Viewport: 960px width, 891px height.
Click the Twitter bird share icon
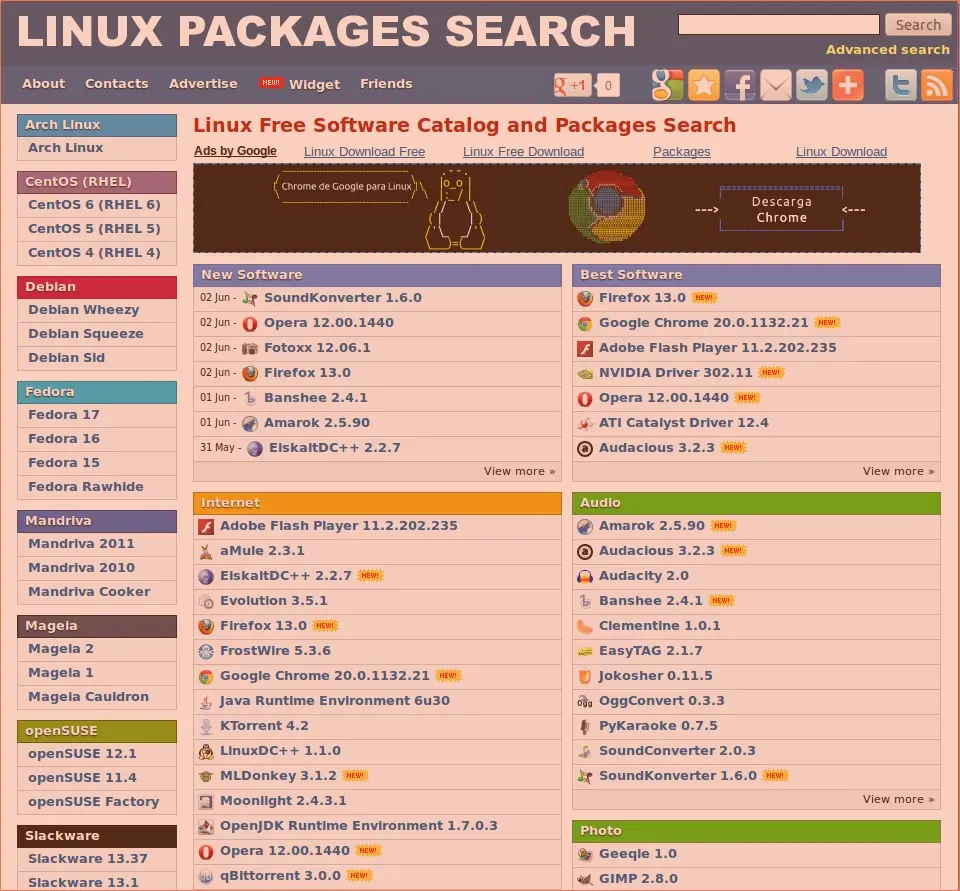[x=812, y=85]
